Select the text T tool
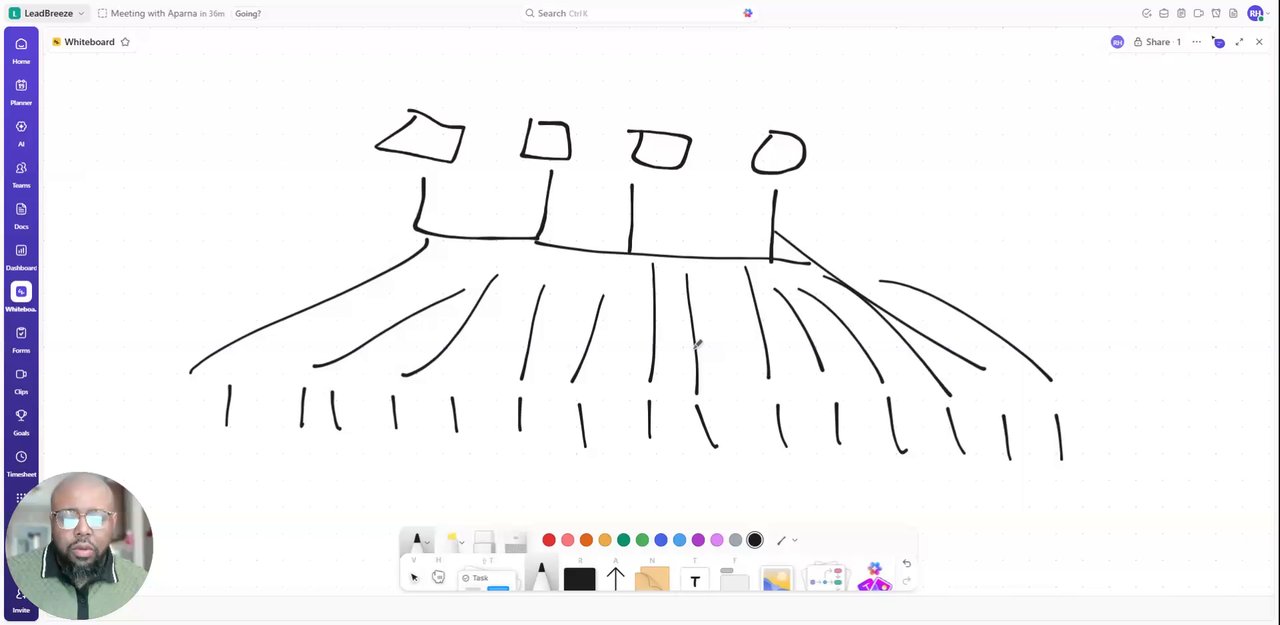1280x625 pixels. [695, 581]
